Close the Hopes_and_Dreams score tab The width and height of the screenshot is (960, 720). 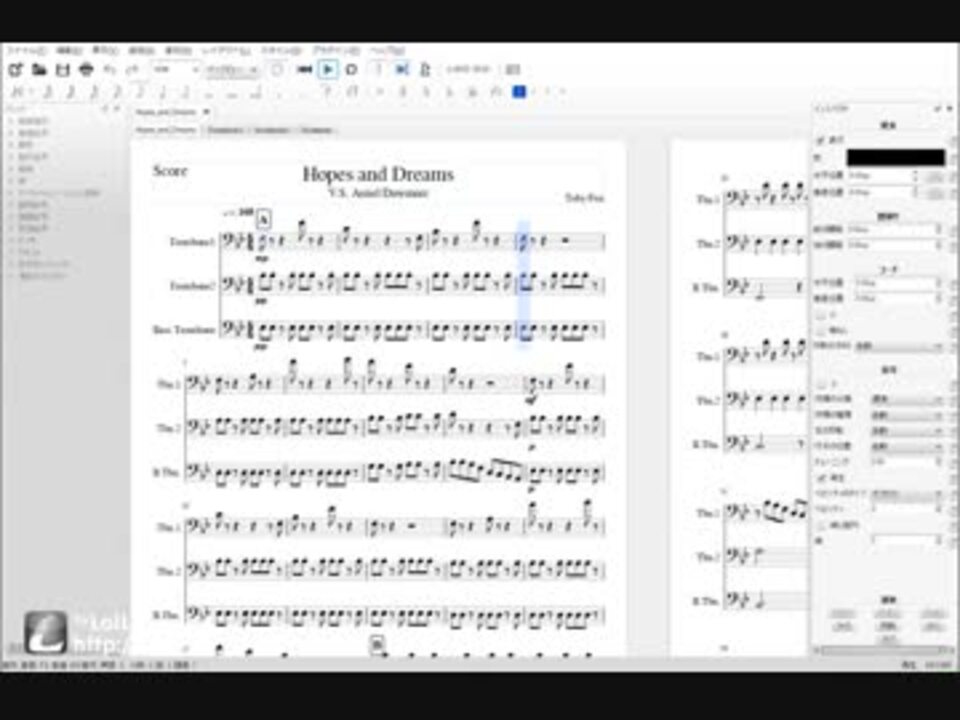pos(206,112)
